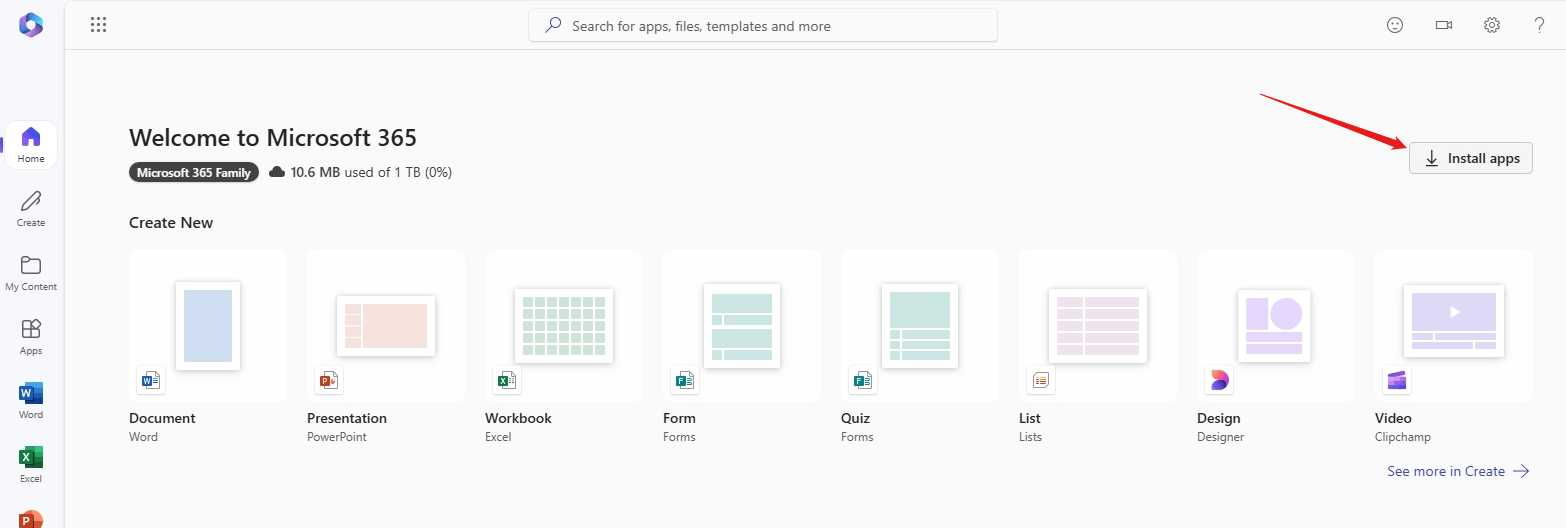Viewport: 1566px width, 528px height.
Task: Open the app launcher waffle icon
Action: click(x=98, y=25)
